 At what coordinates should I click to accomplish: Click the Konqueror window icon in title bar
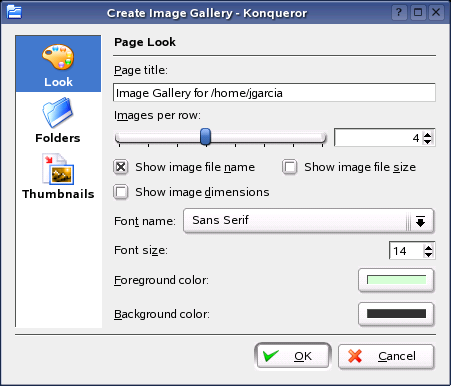(14, 13)
